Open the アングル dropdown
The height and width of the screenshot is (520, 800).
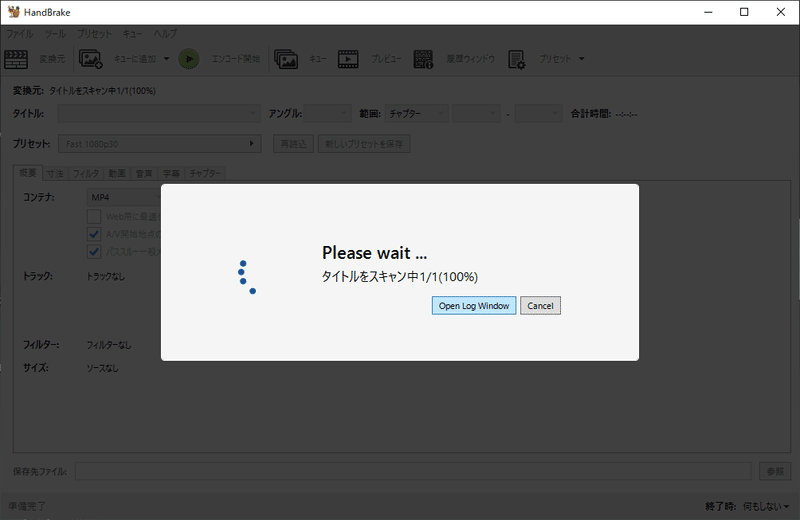[x=328, y=113]
